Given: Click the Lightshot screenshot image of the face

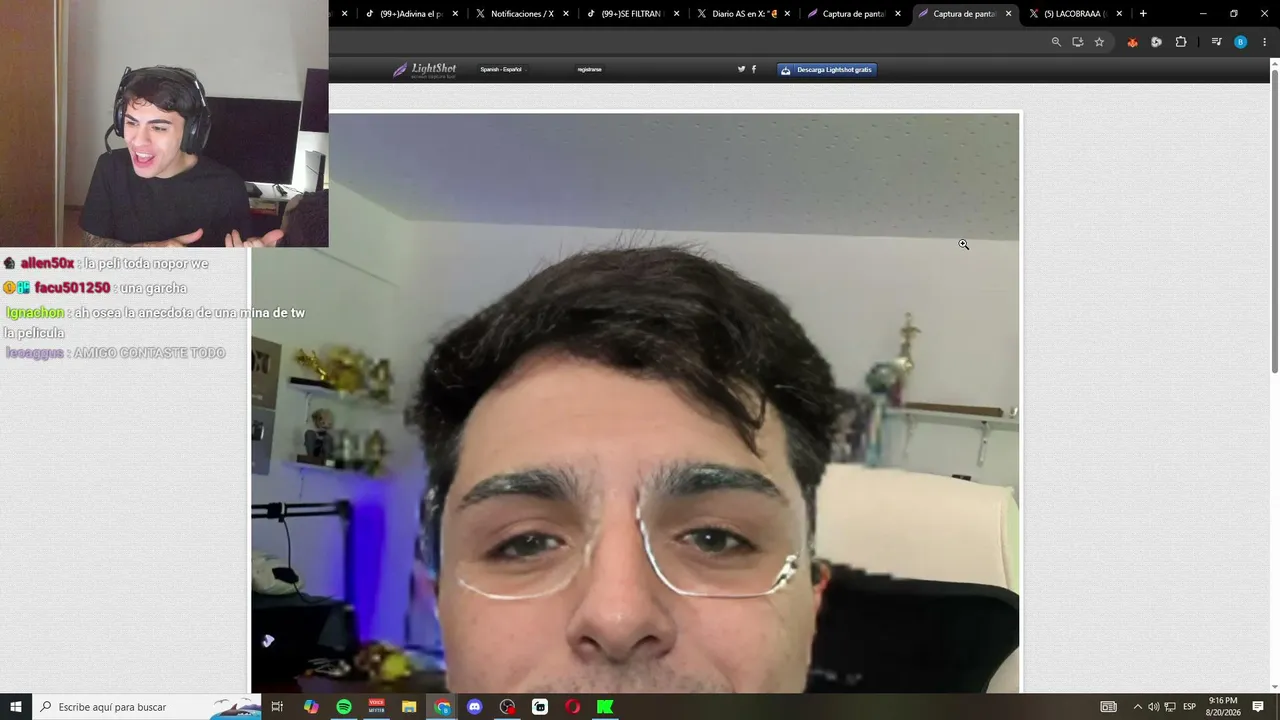Looking at the screenshot, I should pyautogui.click(x=635, y=403).
